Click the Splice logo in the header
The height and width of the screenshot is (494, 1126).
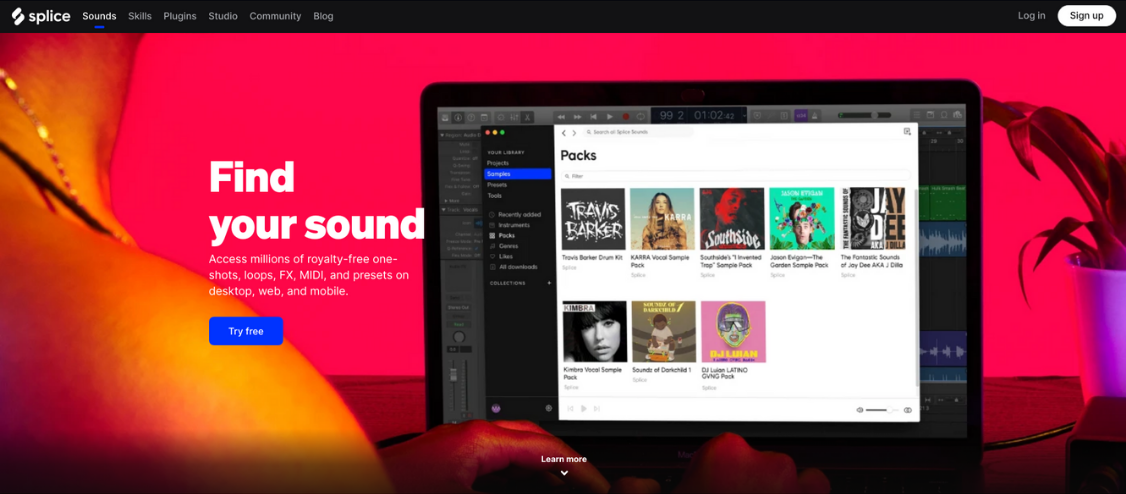(x=41, y=16)
